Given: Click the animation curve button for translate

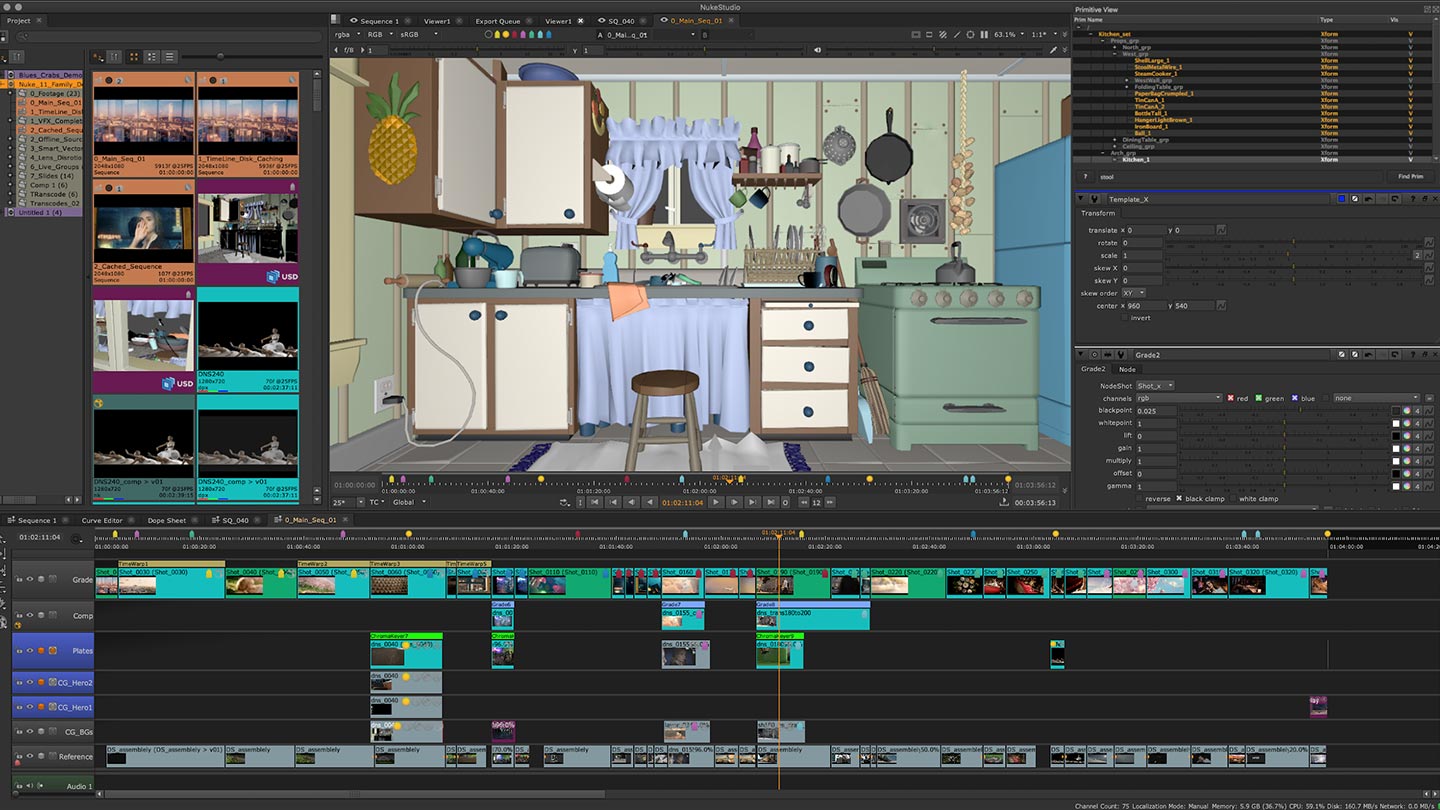Looking at the screenshot, I should pos(1221,230).
